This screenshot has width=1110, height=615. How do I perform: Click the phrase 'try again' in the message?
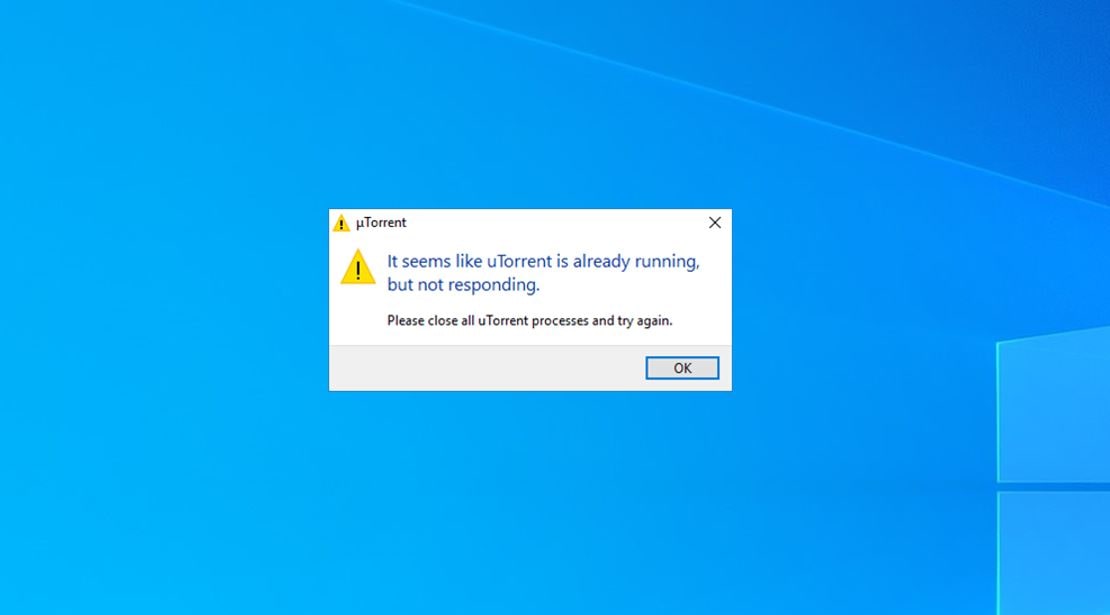pos(643,321)
